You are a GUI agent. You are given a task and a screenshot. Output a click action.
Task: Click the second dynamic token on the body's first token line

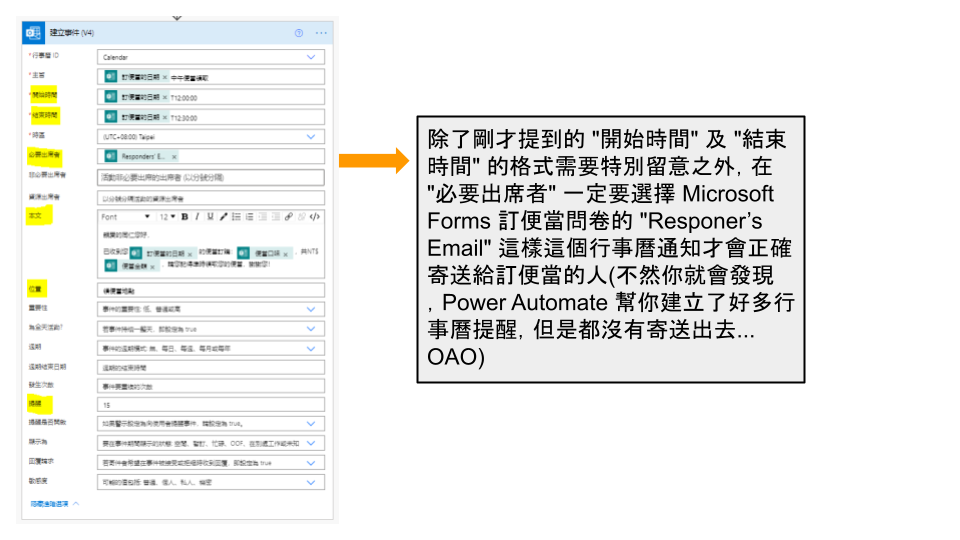(264, 253)
